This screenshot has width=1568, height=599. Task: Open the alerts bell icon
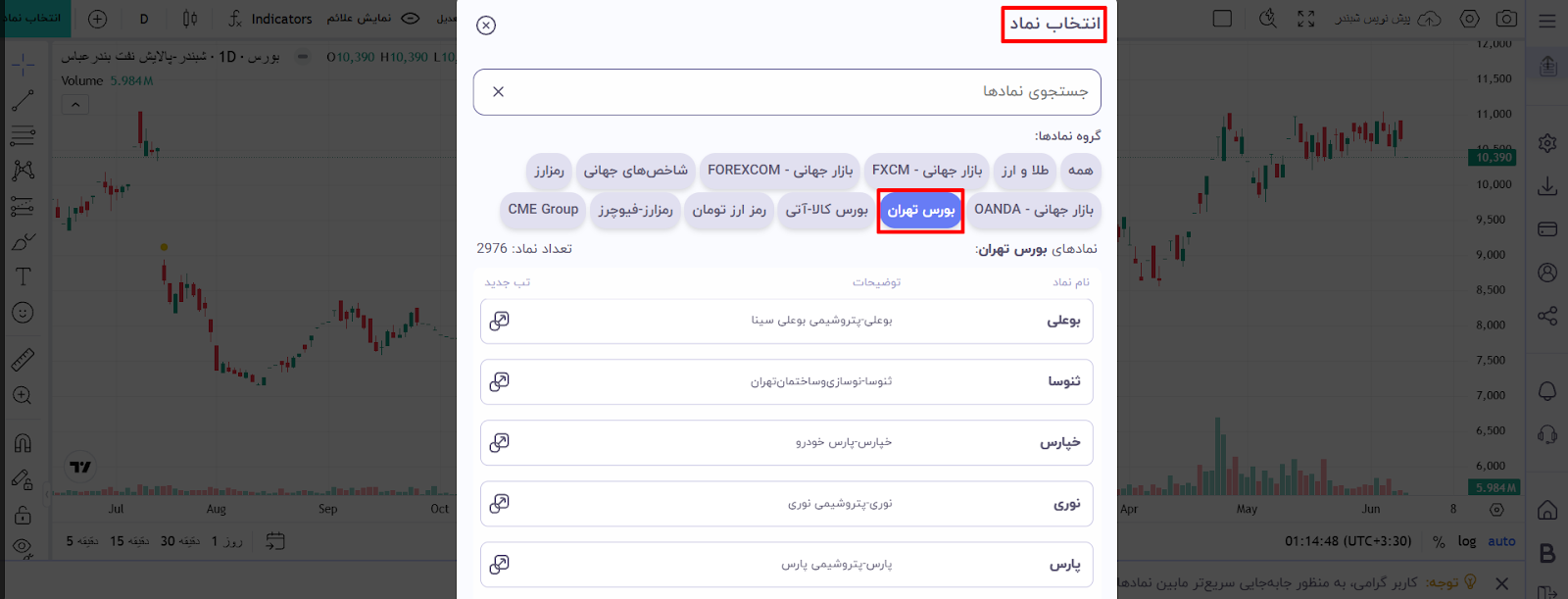point(1547,391)
